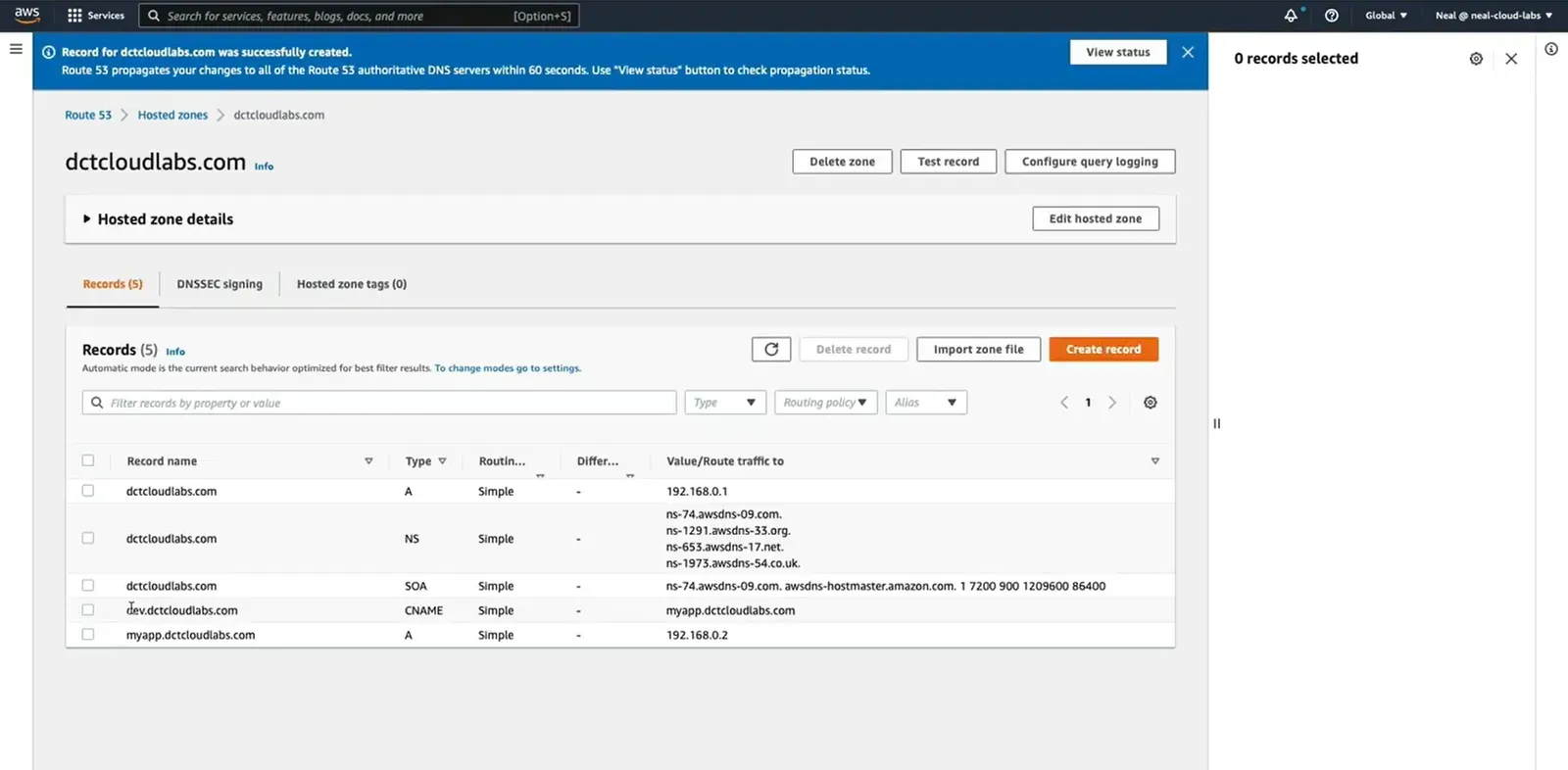Click the Delete zone button

pos(842,162)
